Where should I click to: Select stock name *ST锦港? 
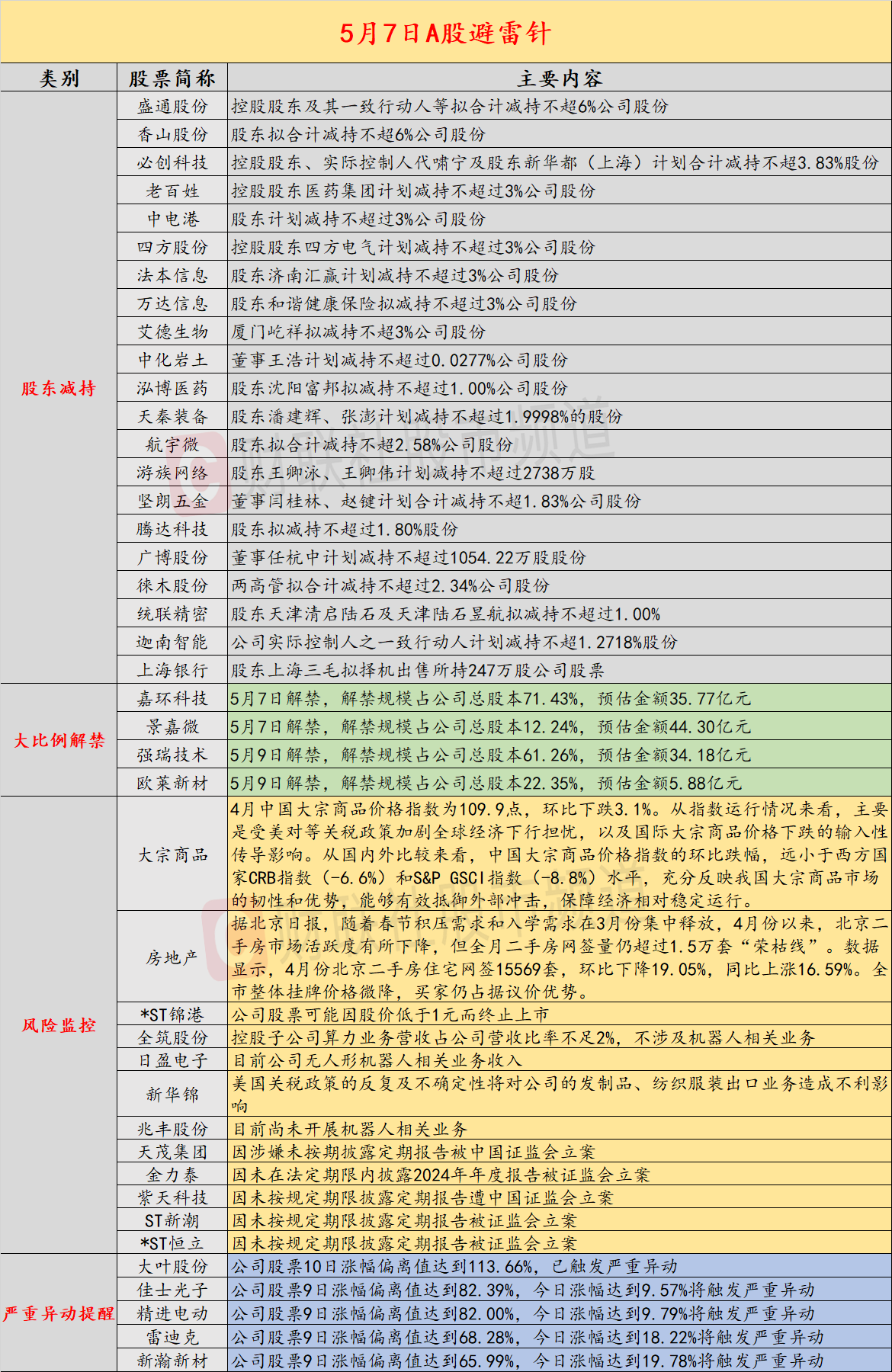coord(172,1015)
